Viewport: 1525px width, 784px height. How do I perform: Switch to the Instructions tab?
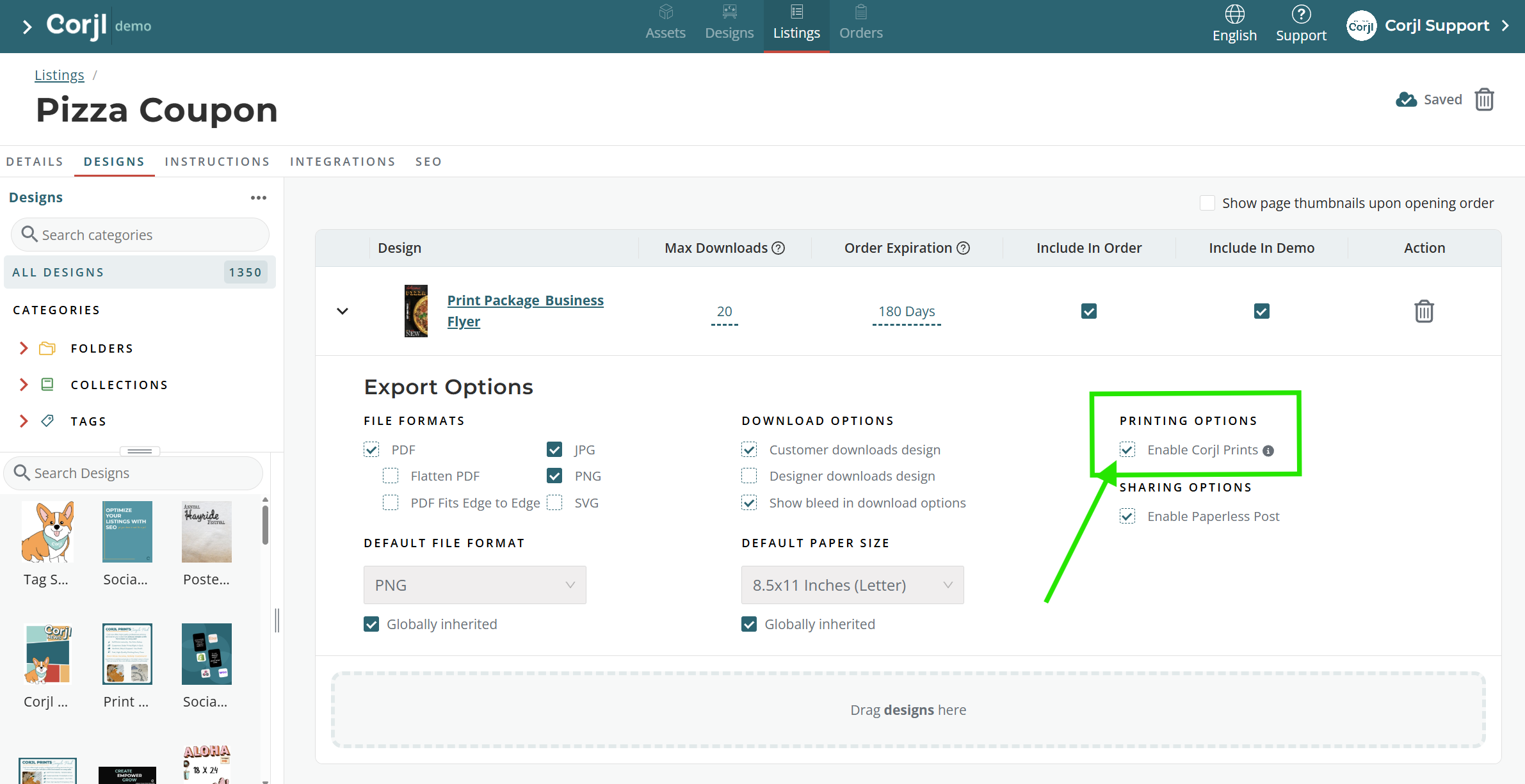coord(217,162)
